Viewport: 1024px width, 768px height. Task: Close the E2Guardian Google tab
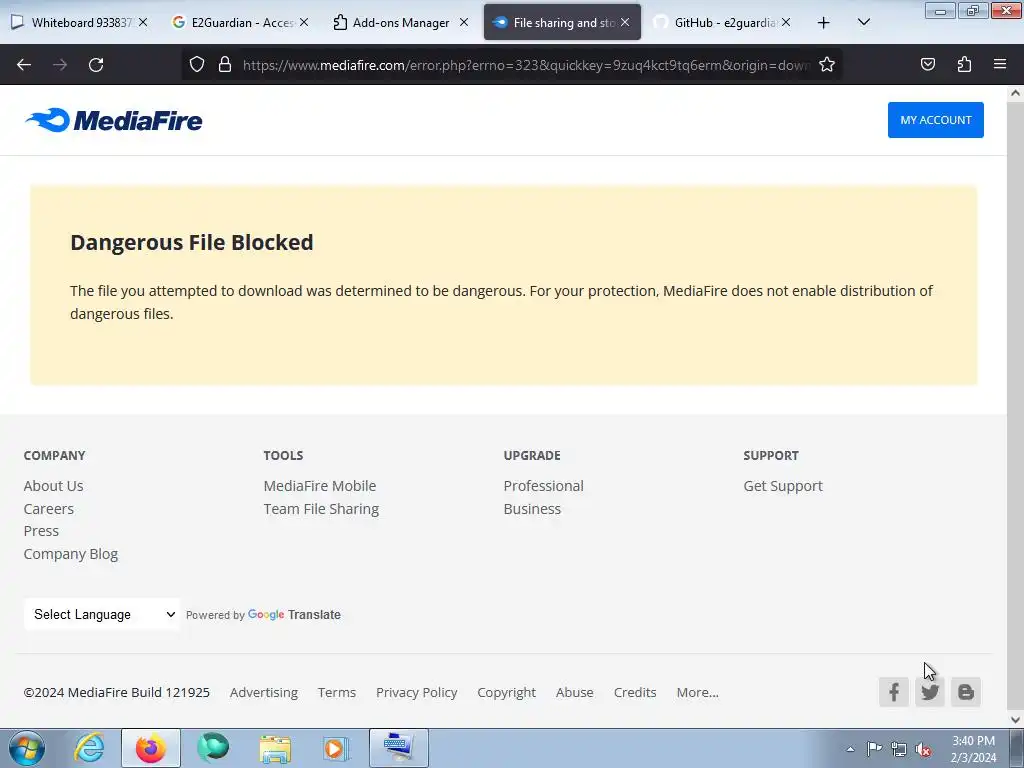pyautogui.click(x=304, y=22)
